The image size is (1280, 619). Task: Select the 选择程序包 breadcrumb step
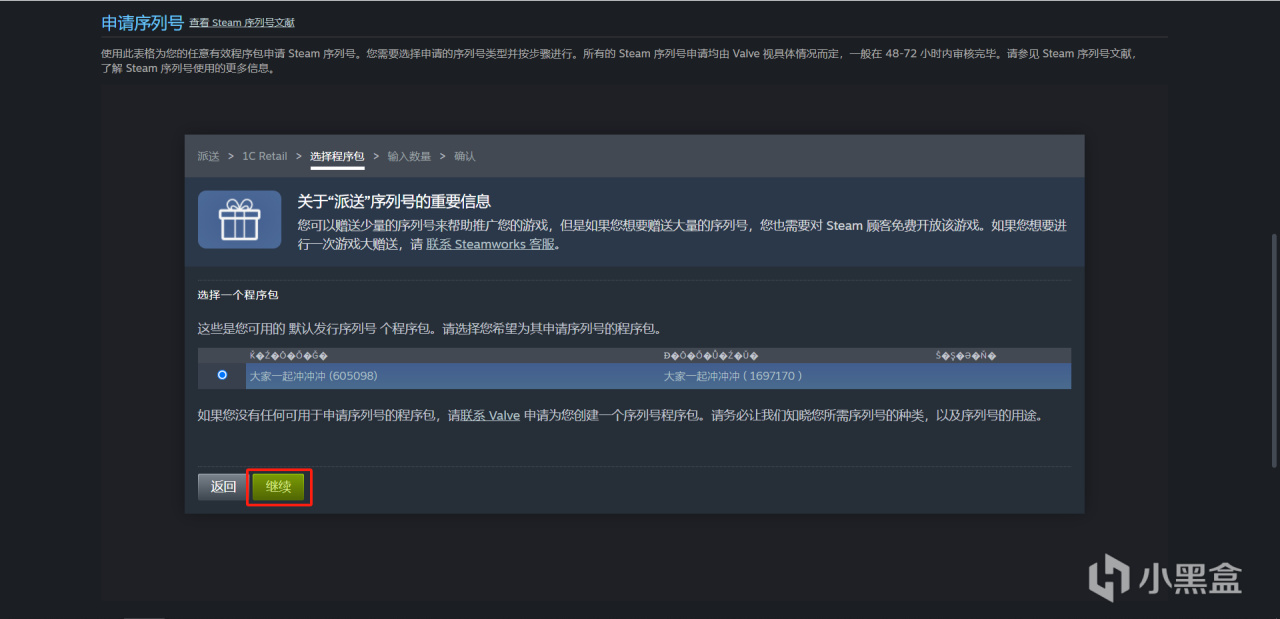pos(337,156)
